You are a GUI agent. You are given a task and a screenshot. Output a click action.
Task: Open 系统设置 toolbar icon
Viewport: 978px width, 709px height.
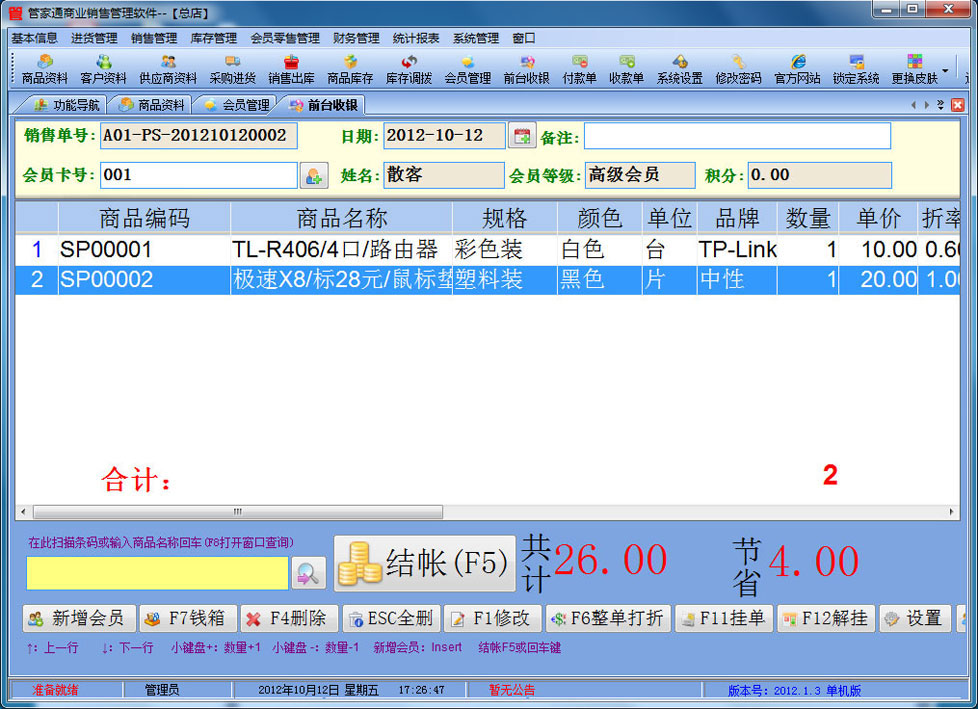679,69
